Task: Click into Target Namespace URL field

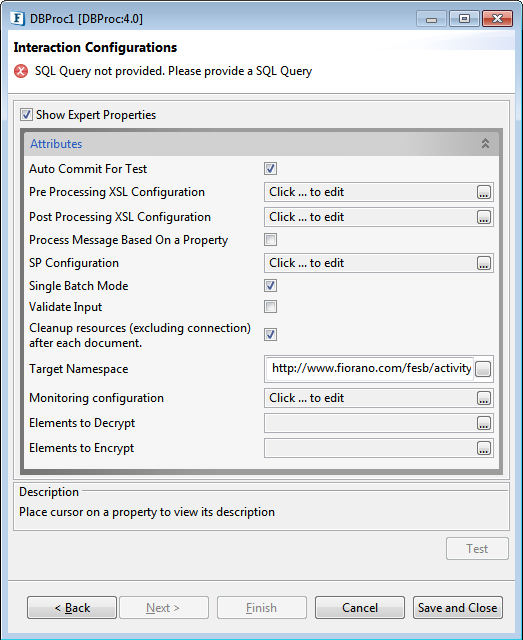Action: 370,369
